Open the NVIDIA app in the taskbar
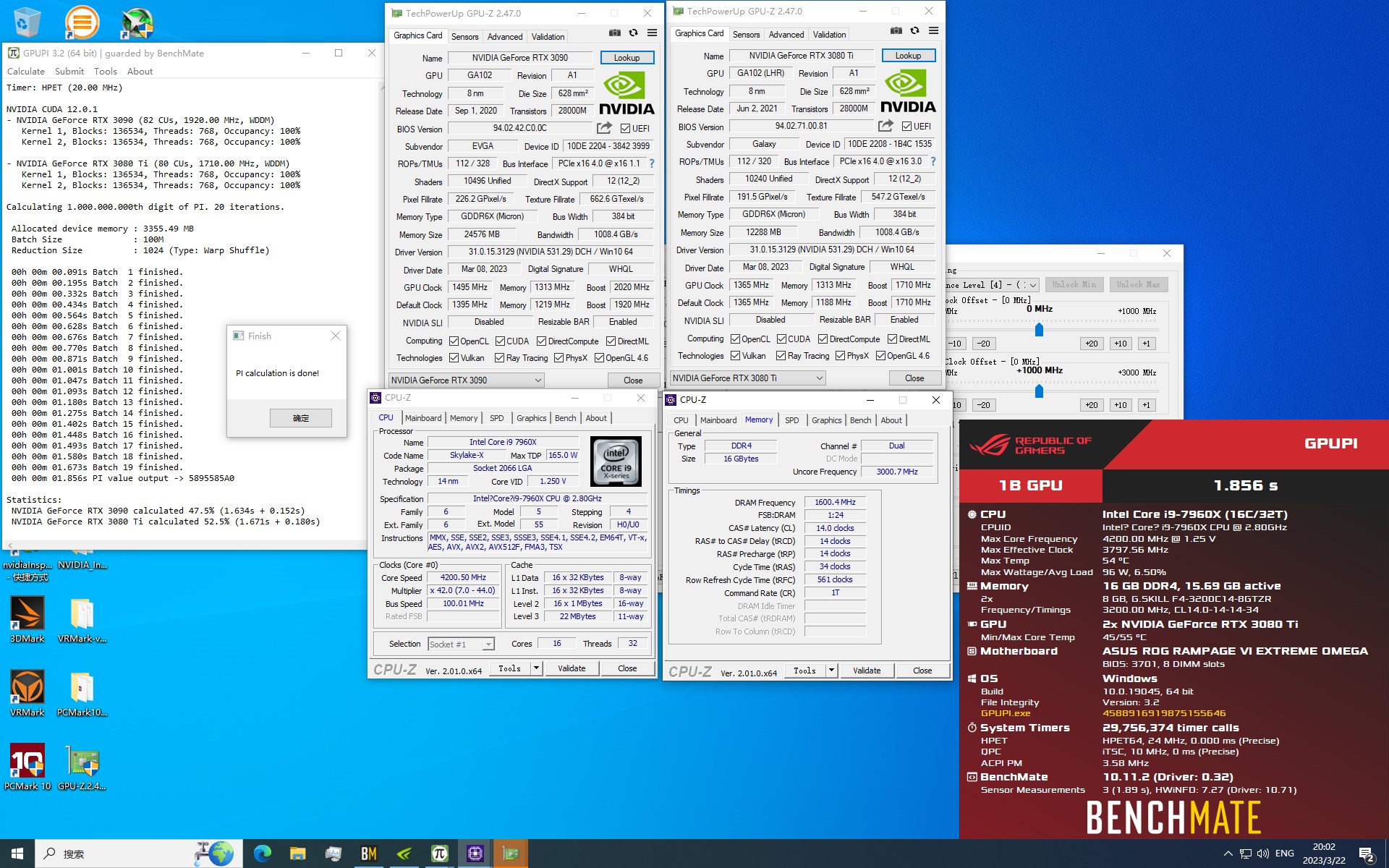Image resolution: width=1389 pixels, height=868 pixels. click(x=404, y=854)
